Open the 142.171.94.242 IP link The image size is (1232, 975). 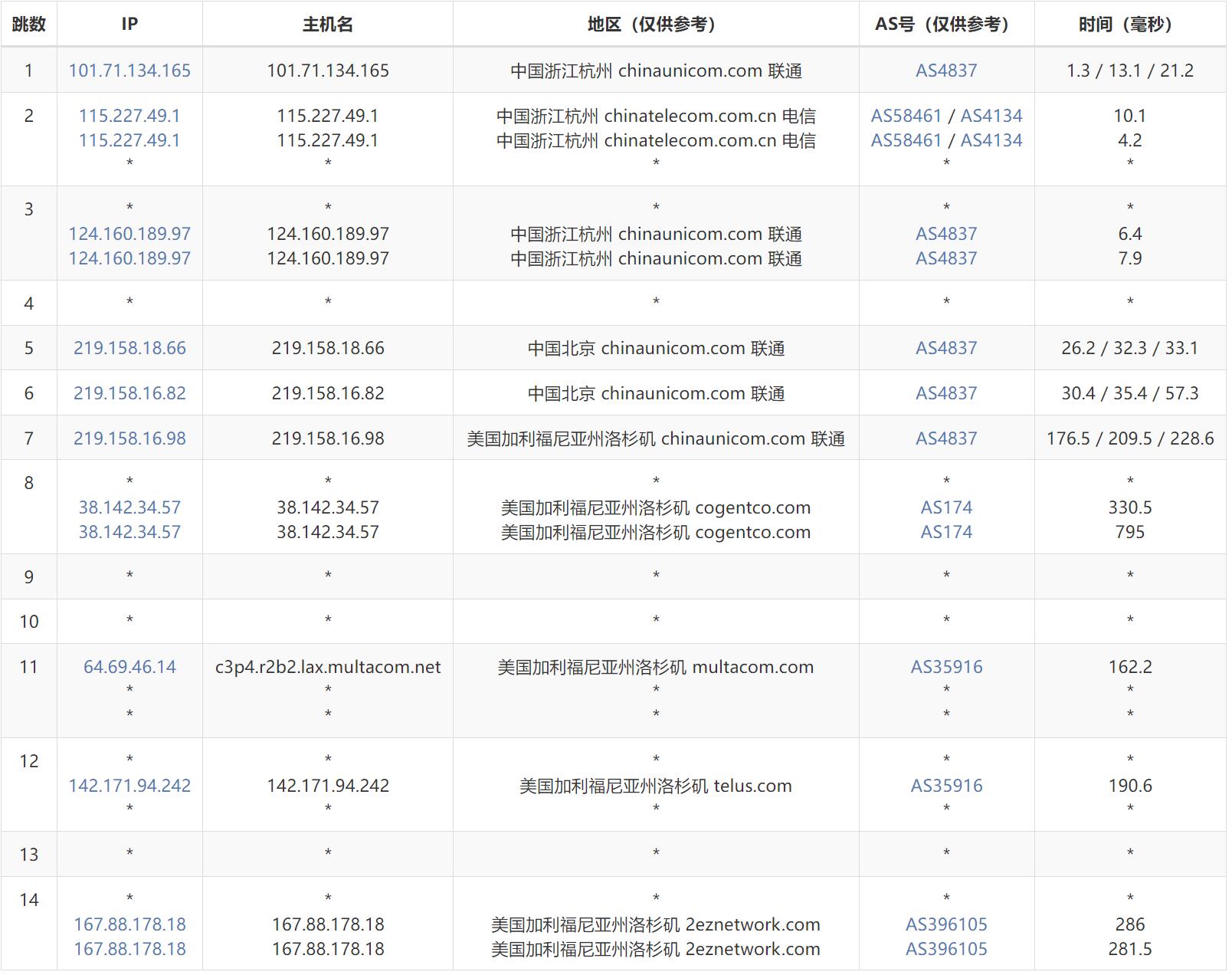pos(129,786)
